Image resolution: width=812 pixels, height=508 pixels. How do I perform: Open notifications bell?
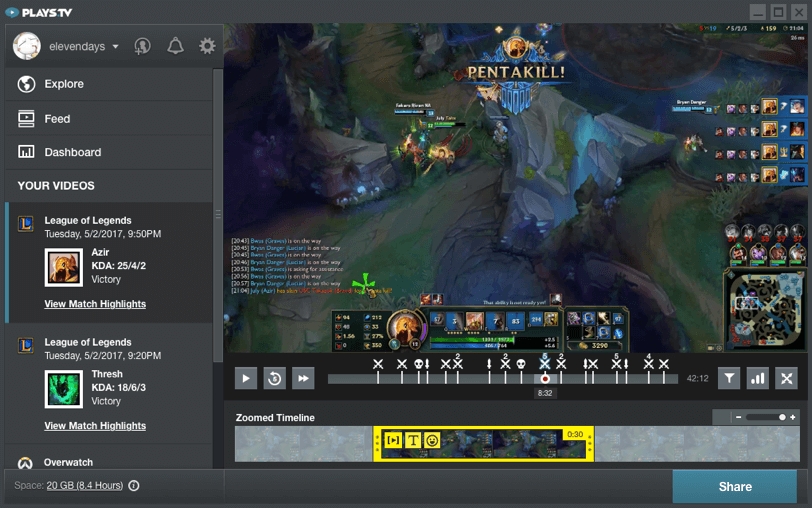175,46
